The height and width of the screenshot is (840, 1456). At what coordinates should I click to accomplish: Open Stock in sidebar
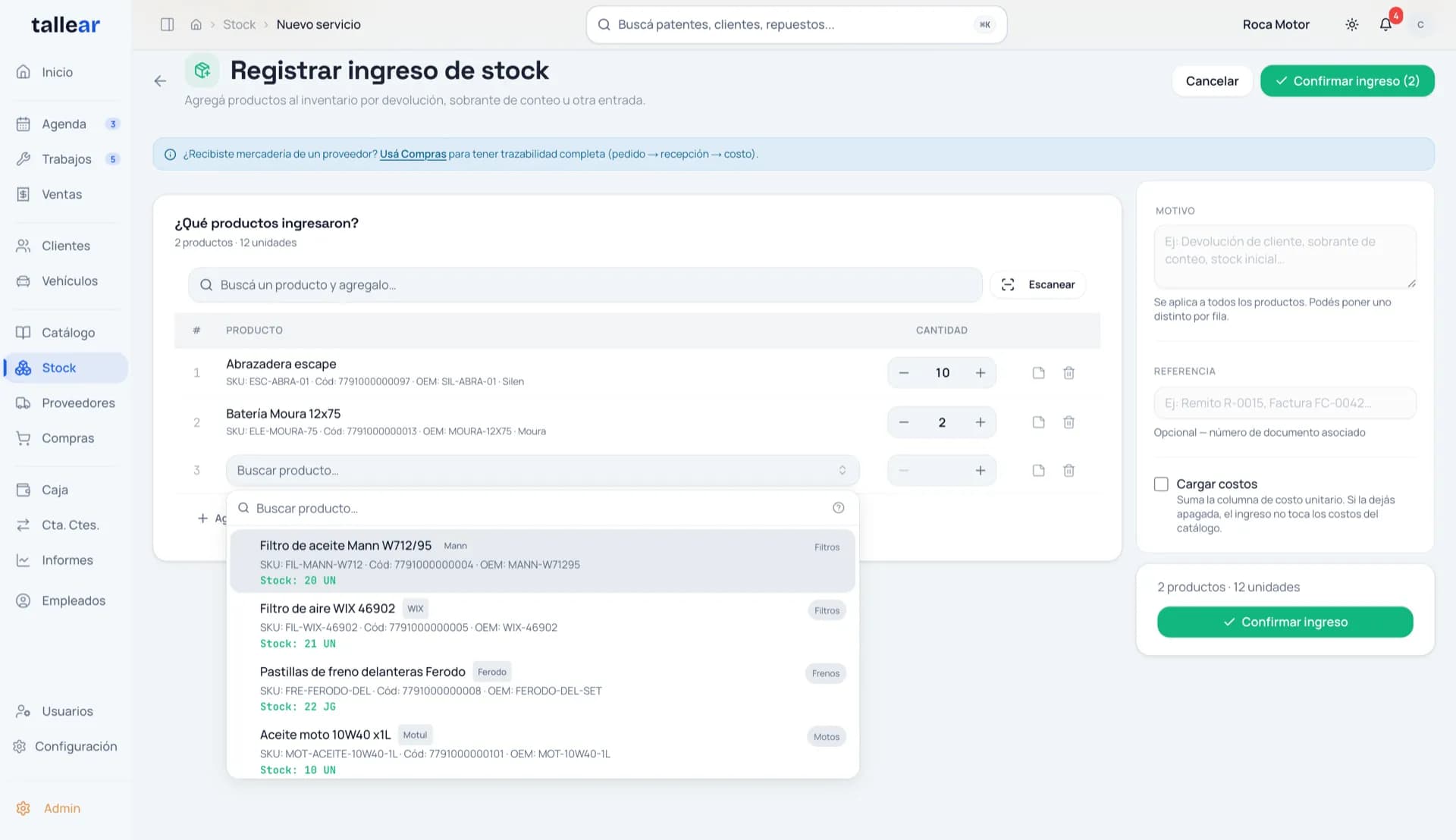tap(65, 368)
